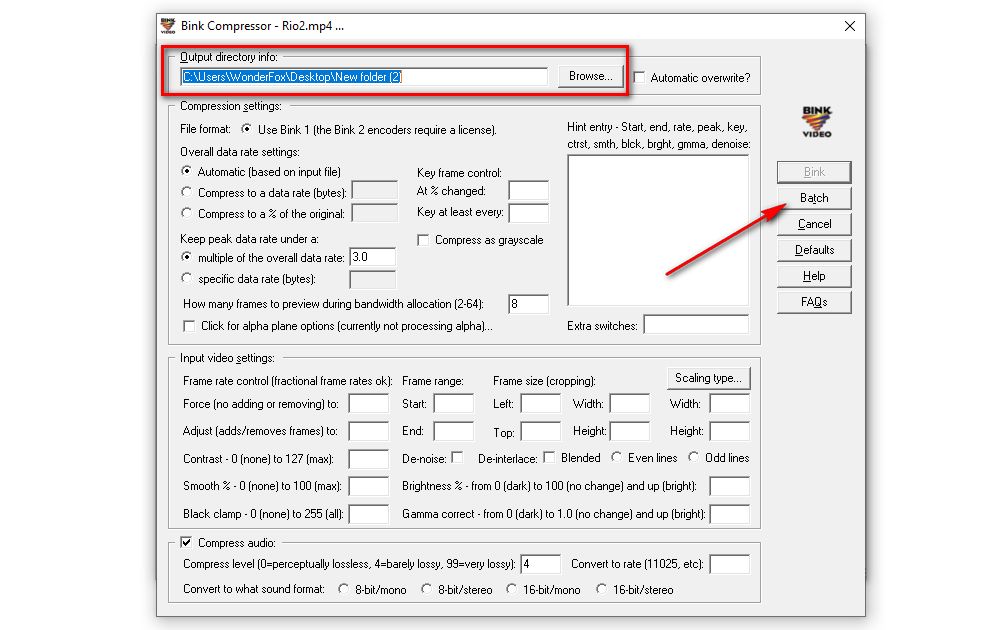Restore settings with the Defaults button

tap(814, 250)
